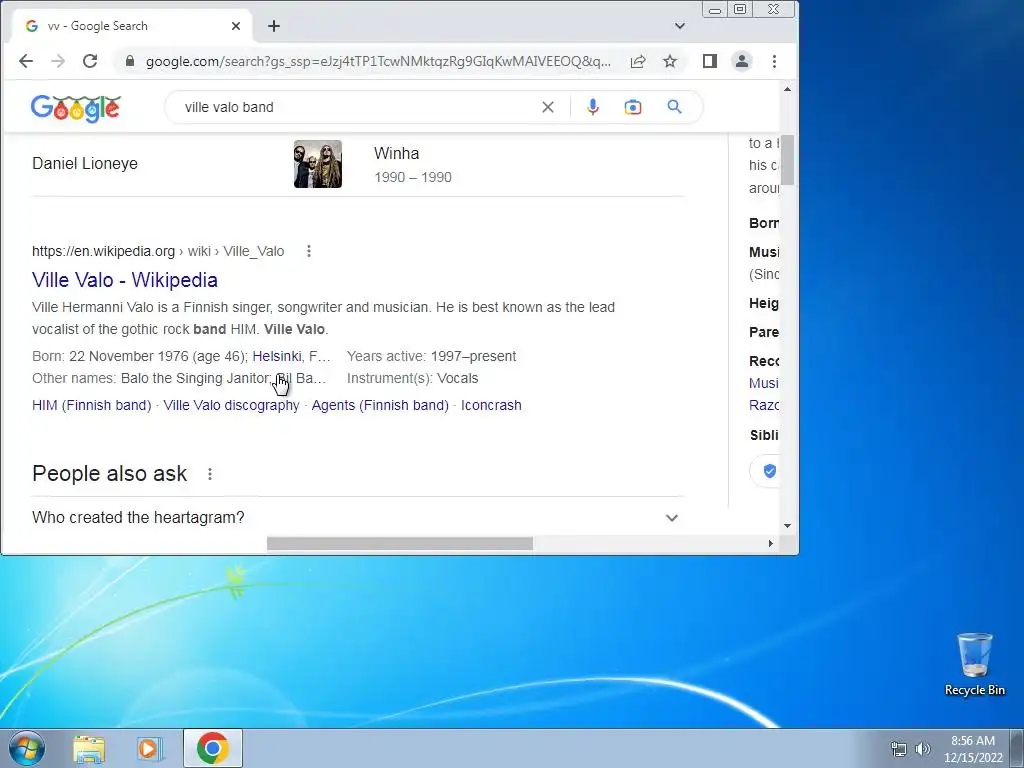Launch Windows Media Player from taskbar
This screenshot has height=768, width=1024.
coord(149,748)
